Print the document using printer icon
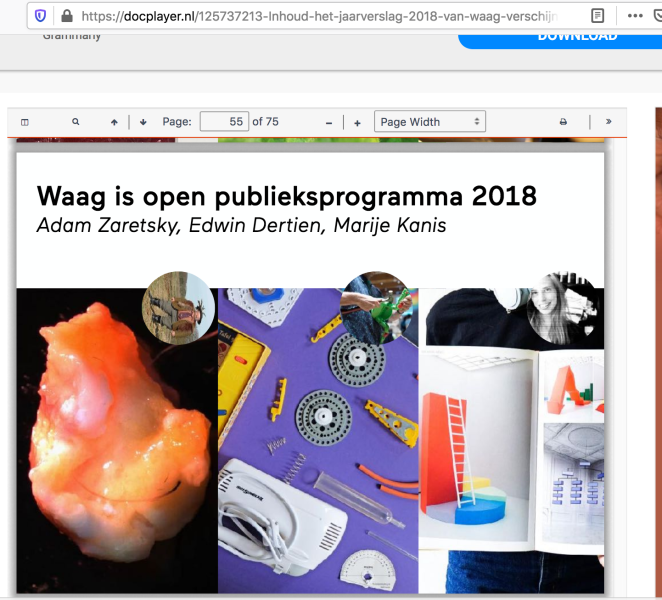 tap(563, 122)
